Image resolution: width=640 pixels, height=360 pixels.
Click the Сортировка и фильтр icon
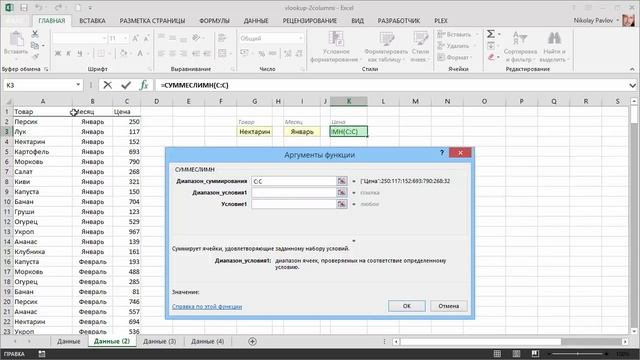[x=520, y=38]
